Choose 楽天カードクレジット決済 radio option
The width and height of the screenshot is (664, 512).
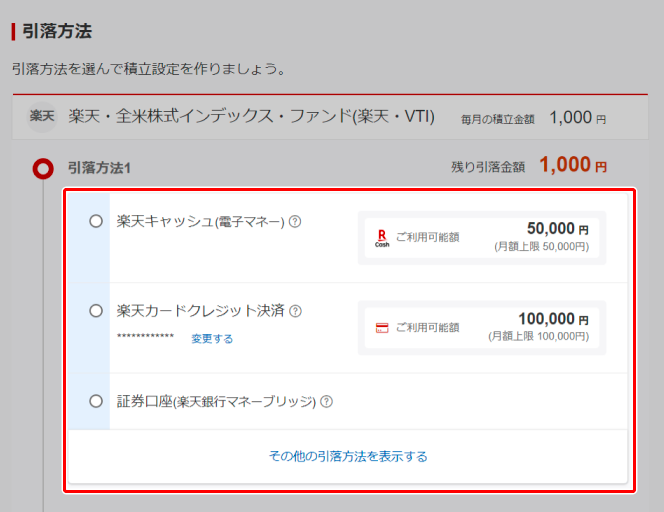coord(96,311)
